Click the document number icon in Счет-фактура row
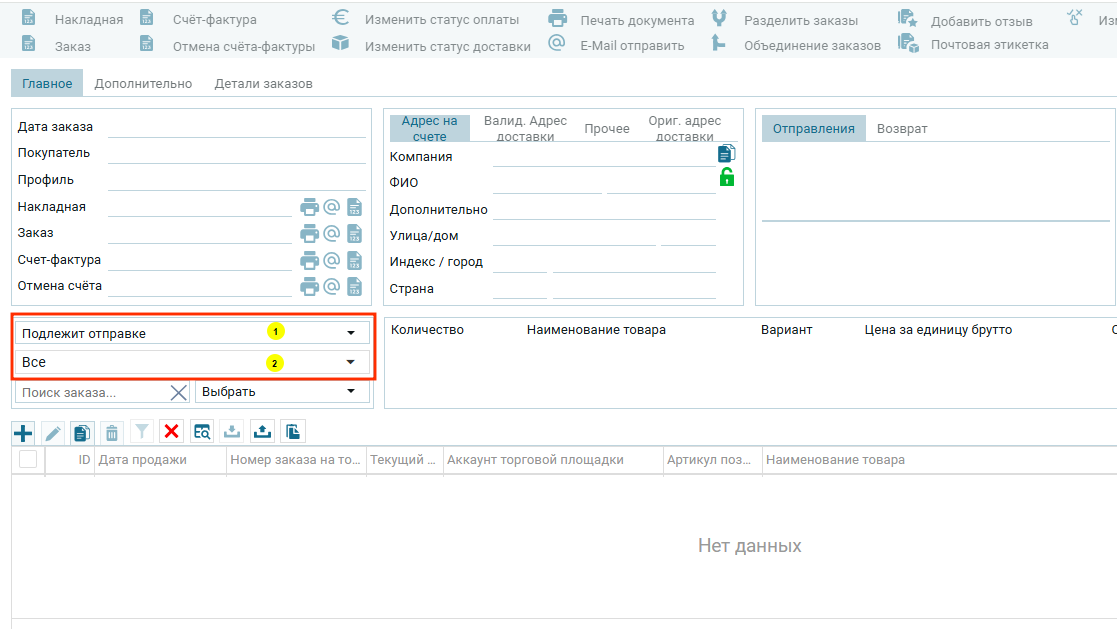The image size is (1117, 629). point(354,260)
